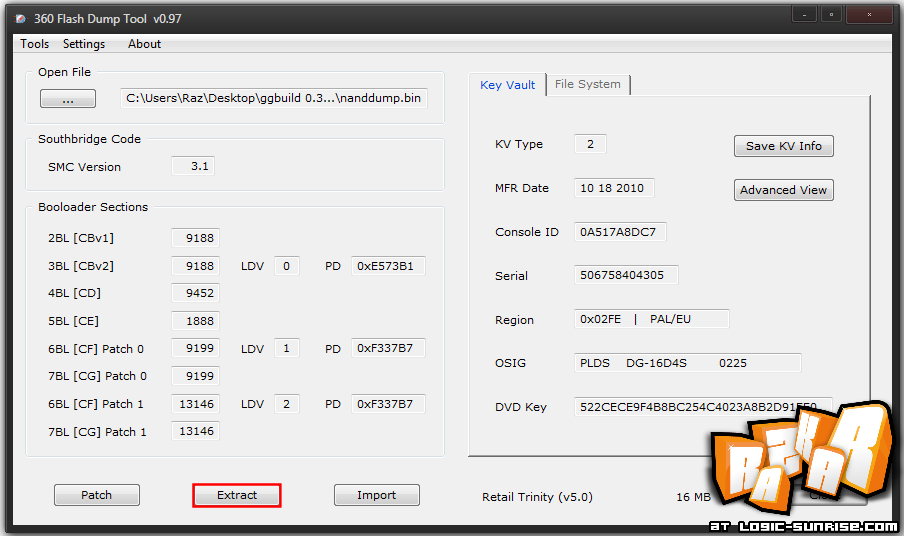The height and width of the screenshot is (536, 904).
Task: Click the 360 Flash Dump Tool title icon
Action: click(x=21, y=19)
